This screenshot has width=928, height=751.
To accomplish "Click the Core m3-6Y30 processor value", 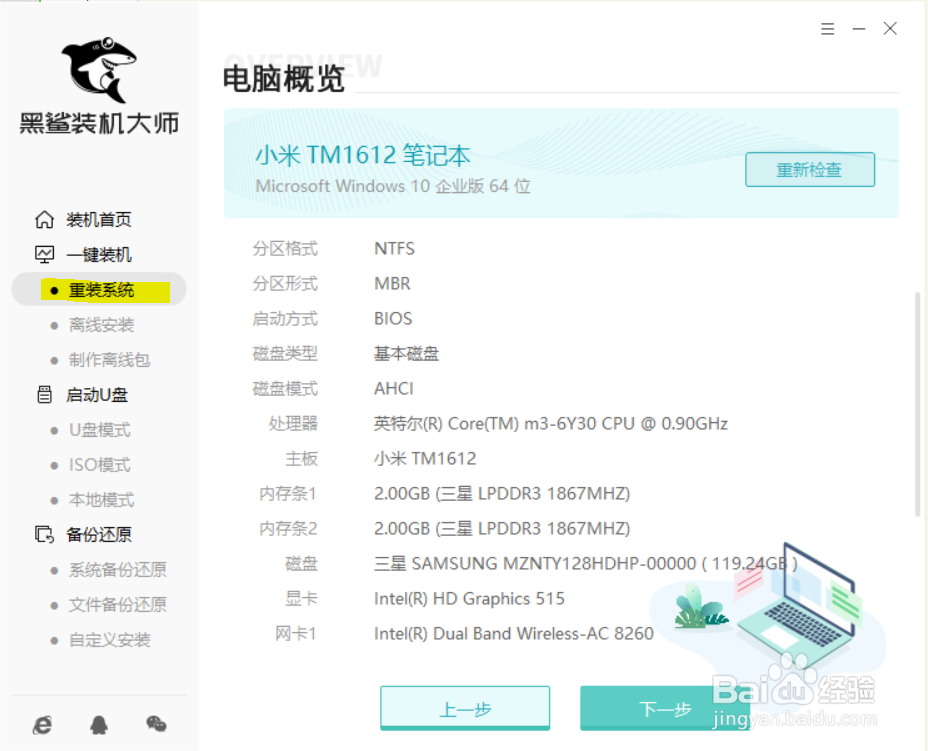I will [x=551, y=423].
